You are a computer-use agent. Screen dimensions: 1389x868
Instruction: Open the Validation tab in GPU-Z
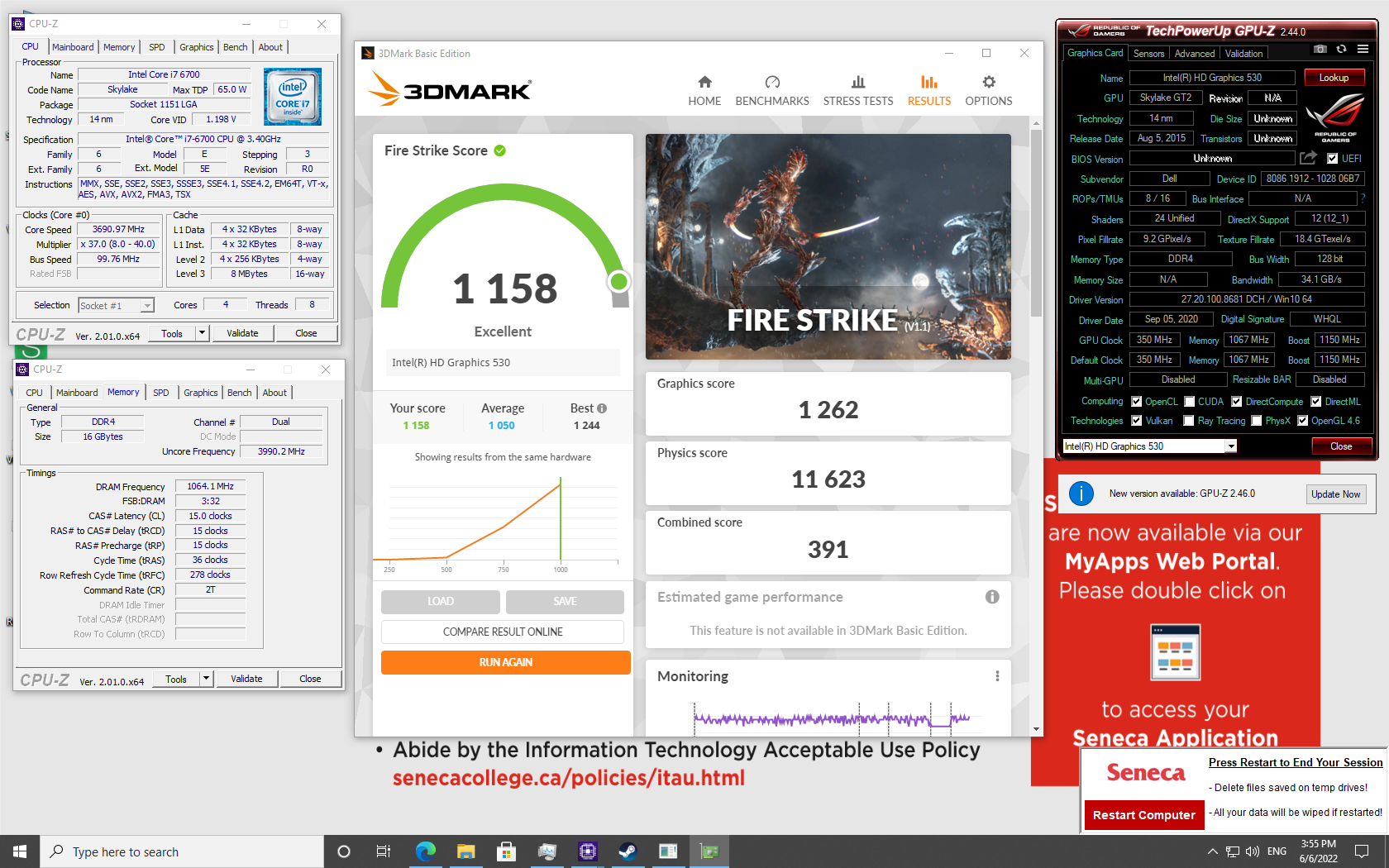1243,54
